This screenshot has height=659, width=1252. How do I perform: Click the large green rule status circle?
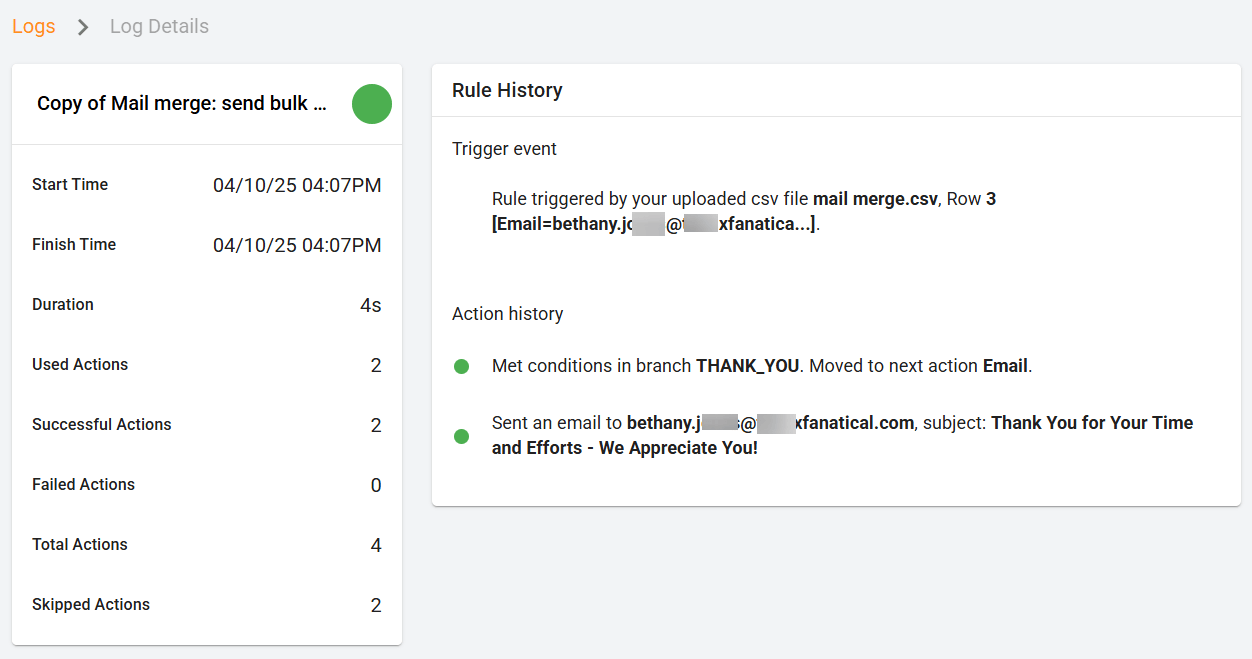372,104
